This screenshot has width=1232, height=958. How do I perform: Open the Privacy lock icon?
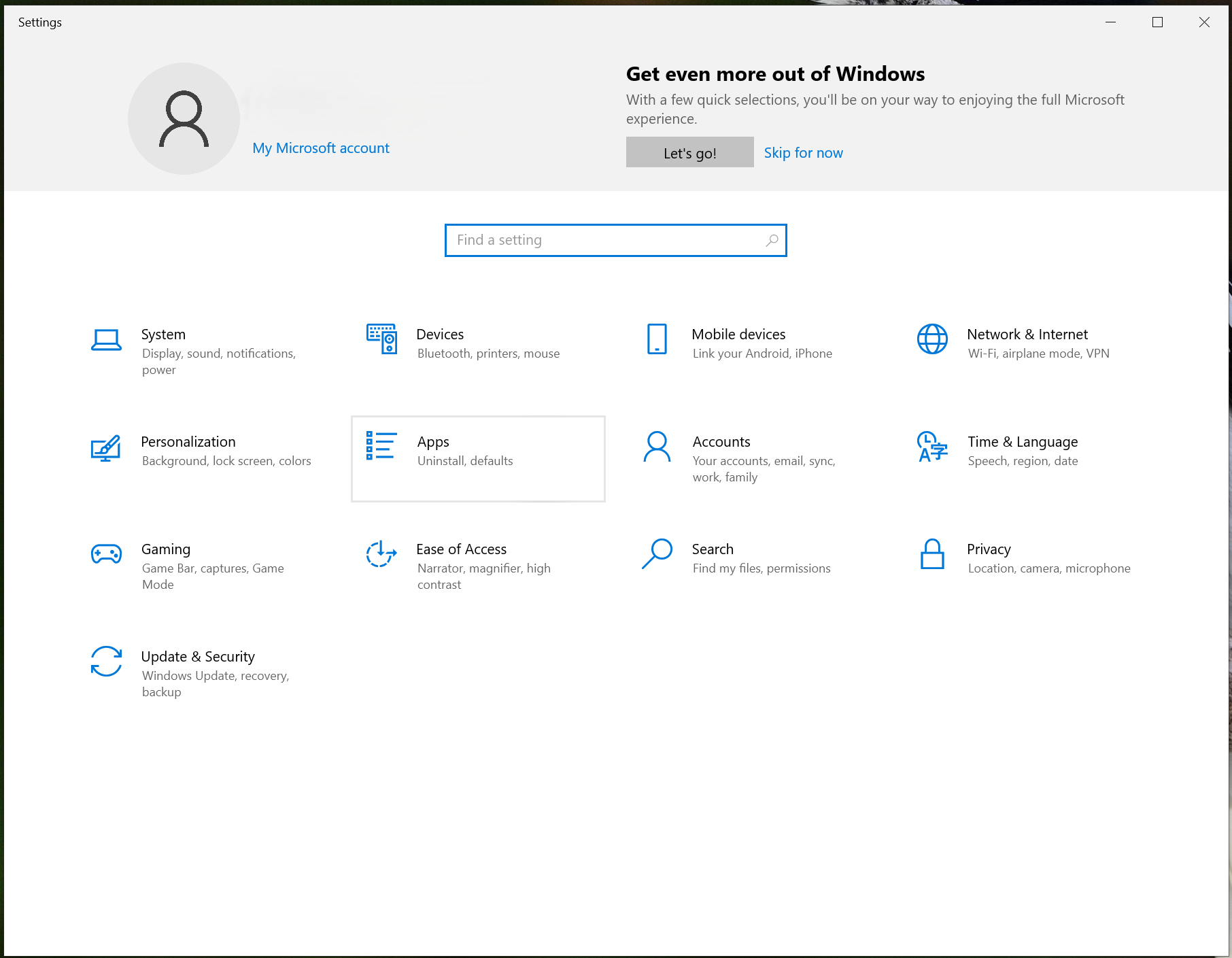tap(932, 553)
